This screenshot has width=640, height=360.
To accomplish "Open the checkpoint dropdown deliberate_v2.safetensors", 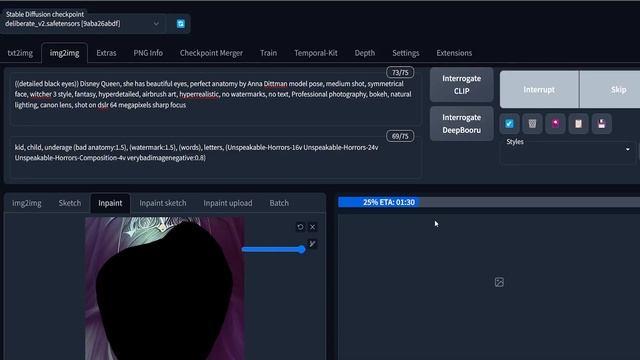I will click(x=82, y=24).
